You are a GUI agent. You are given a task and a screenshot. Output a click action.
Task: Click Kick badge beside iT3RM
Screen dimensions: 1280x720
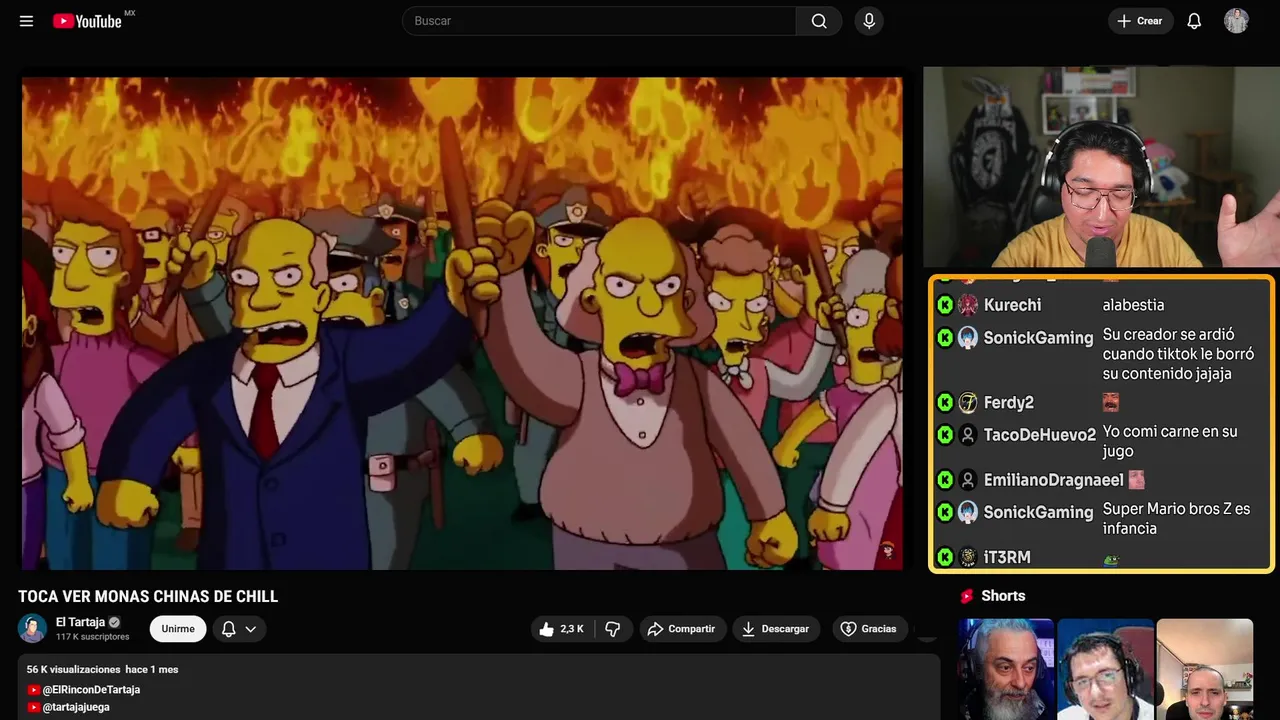coord(945,557)
